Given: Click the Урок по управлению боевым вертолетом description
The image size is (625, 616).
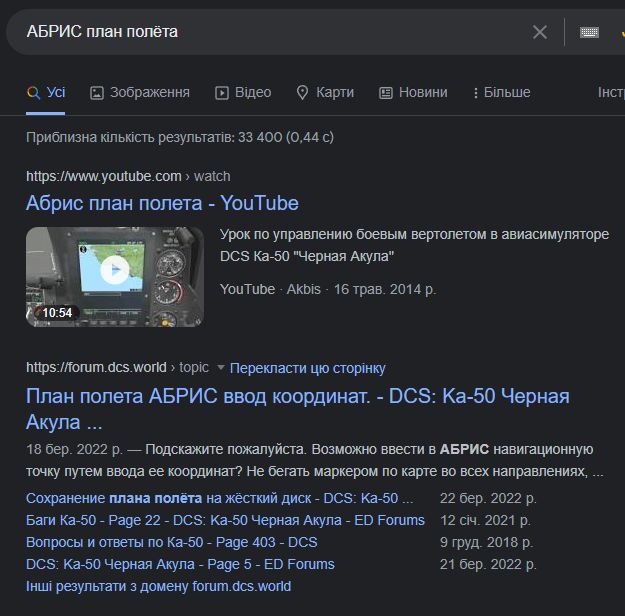Looking at the screenshot, I should pos(415,245).
